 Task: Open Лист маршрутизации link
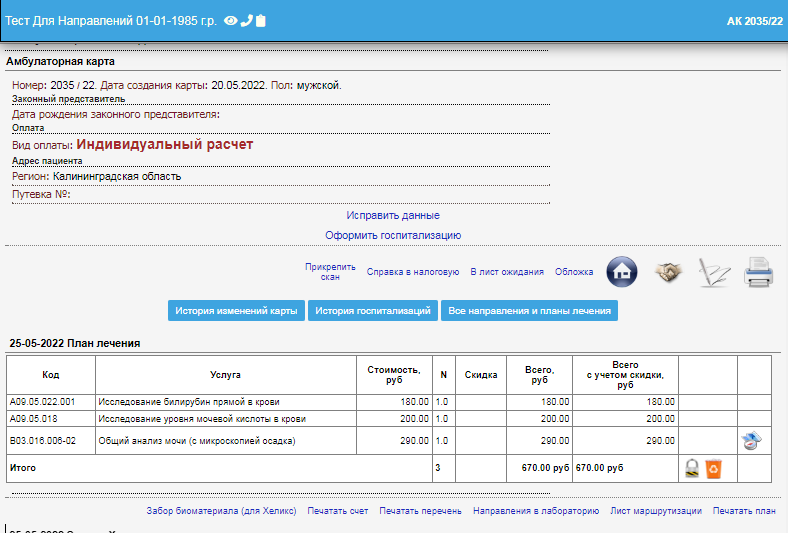655,511
